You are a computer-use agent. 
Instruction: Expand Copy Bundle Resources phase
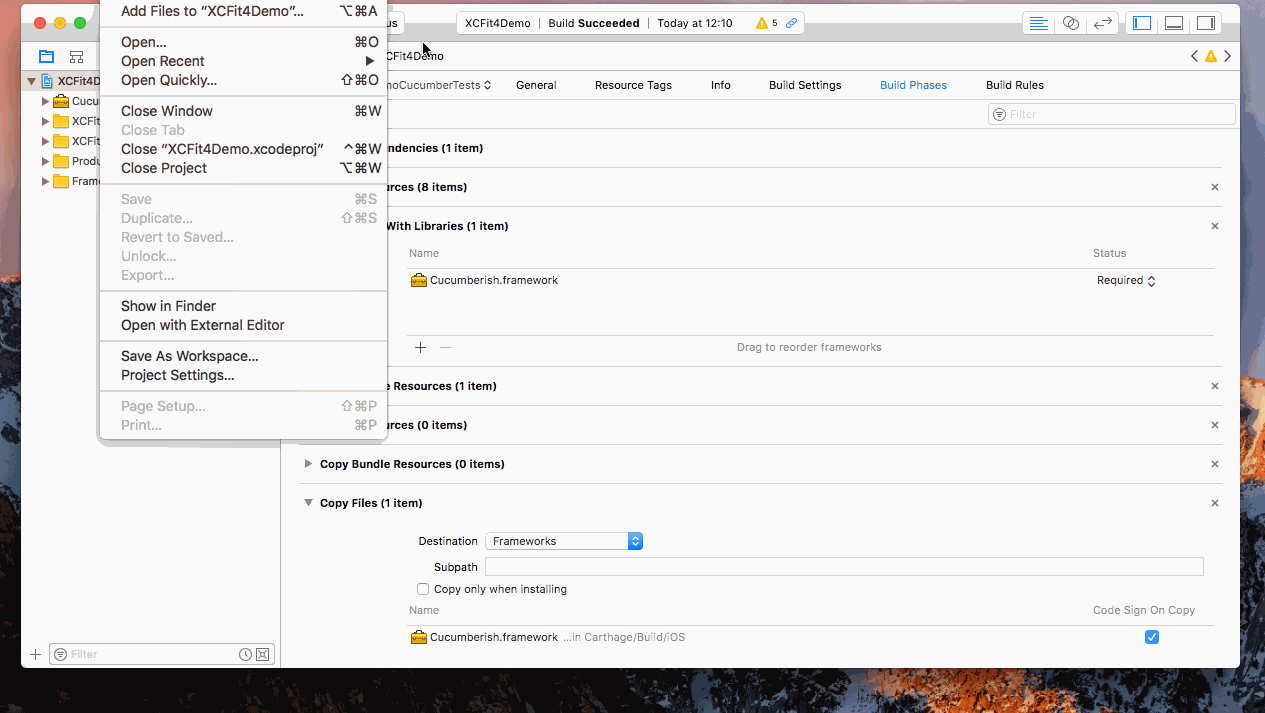click(x=308, y=464)
